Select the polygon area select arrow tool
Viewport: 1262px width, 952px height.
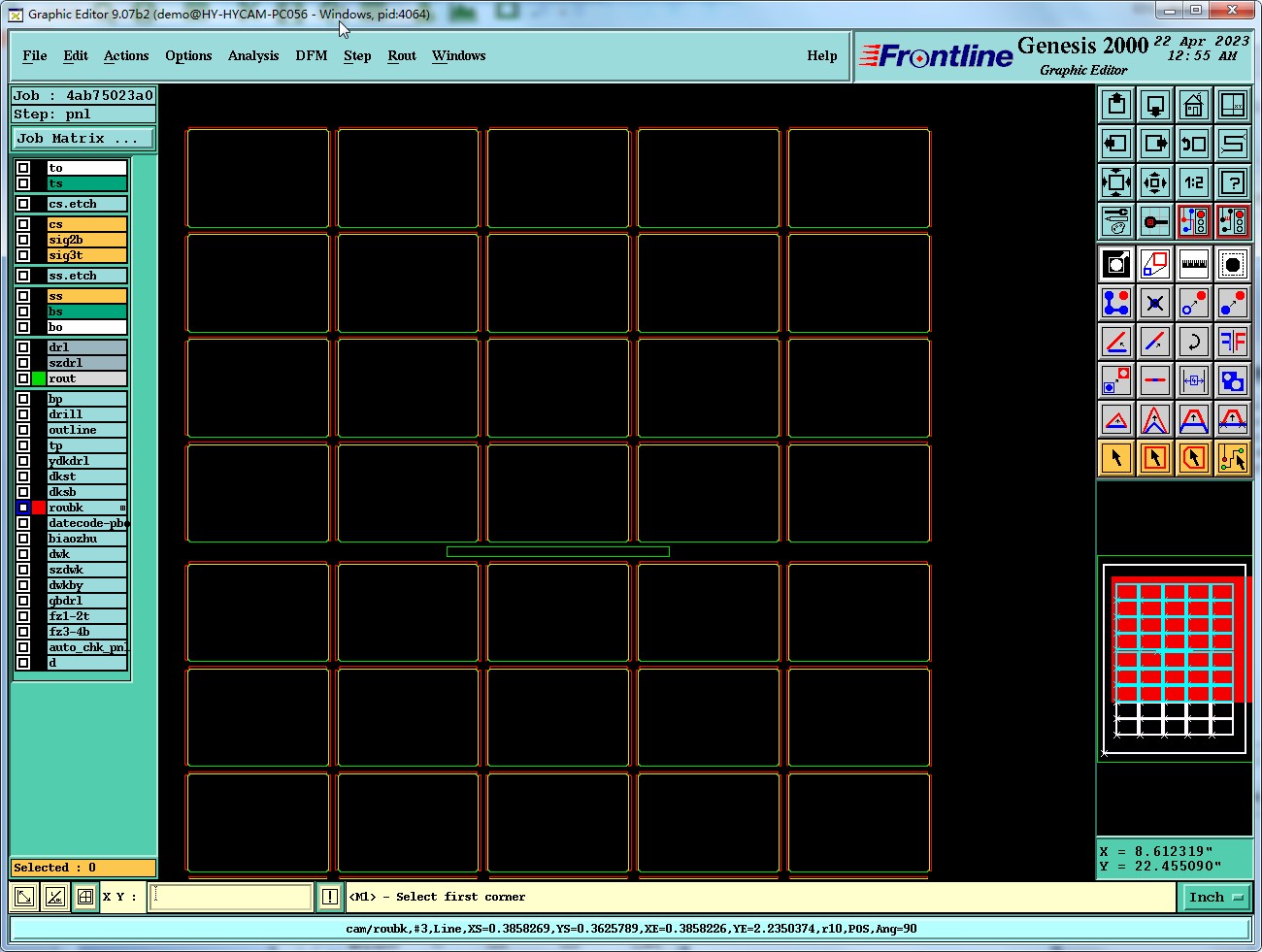coord(1194,458)
